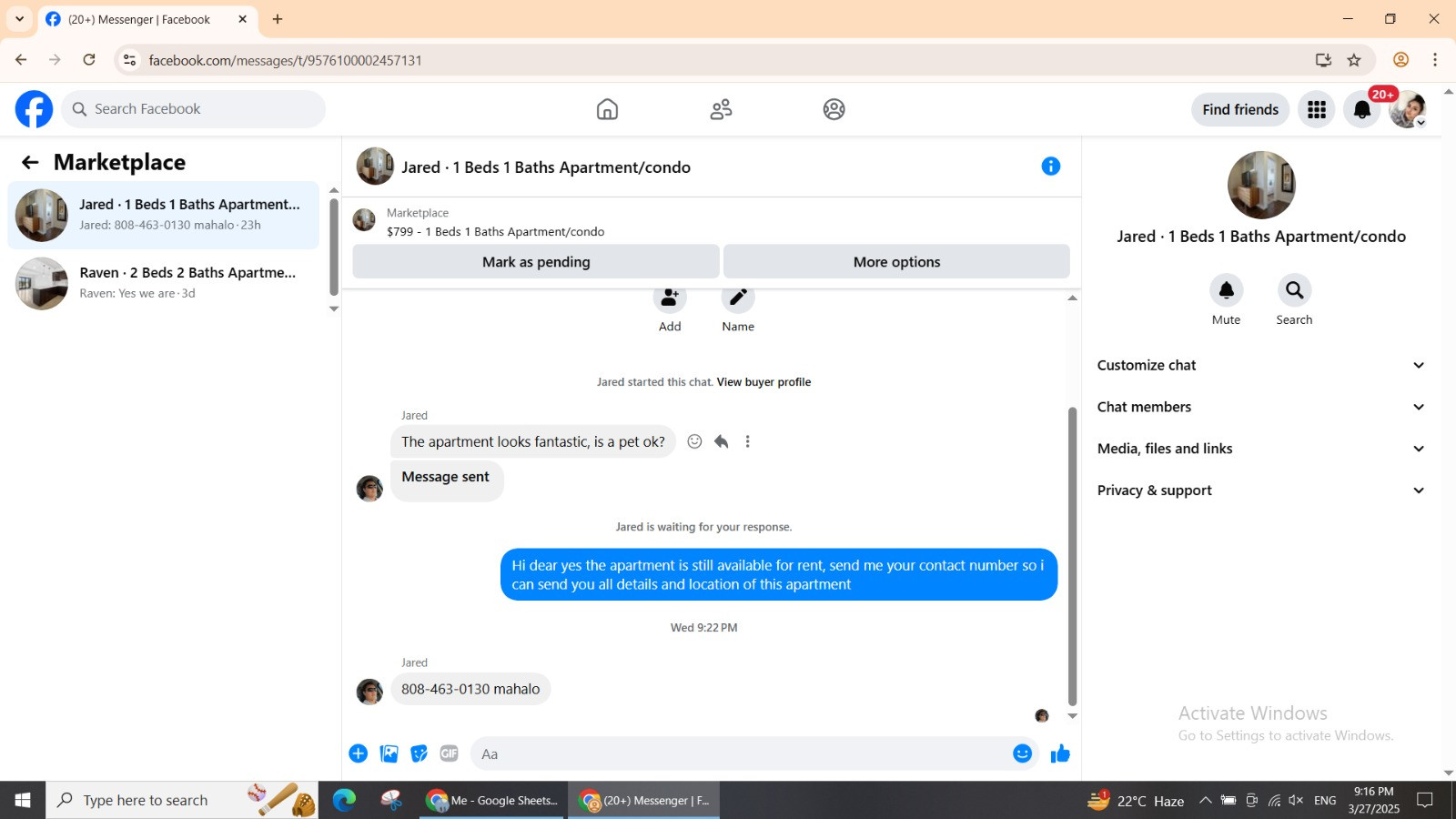Mute this conversation with bell icon
Image resolution: width=1456 pixels, height=819 pixels.
tap(1226, 290)
